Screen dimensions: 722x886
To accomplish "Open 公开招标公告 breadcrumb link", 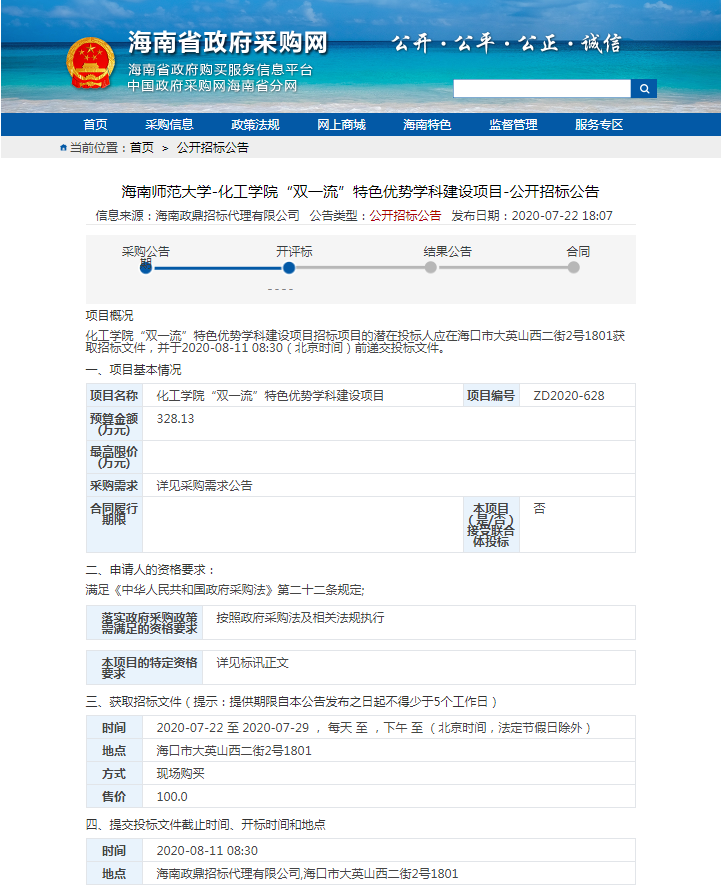I will tap(212, 147).
